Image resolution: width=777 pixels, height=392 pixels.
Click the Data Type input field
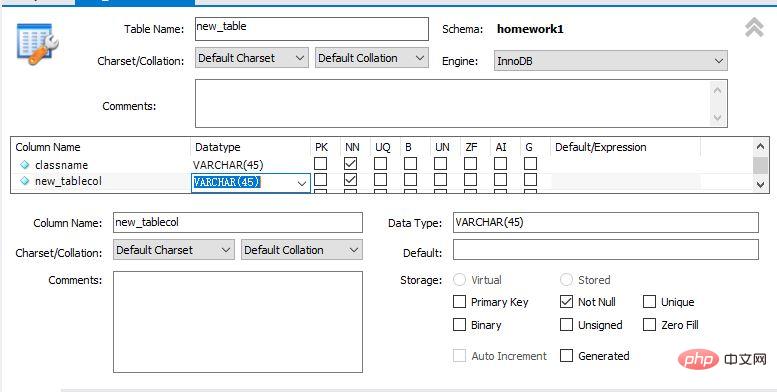[606, 223]
